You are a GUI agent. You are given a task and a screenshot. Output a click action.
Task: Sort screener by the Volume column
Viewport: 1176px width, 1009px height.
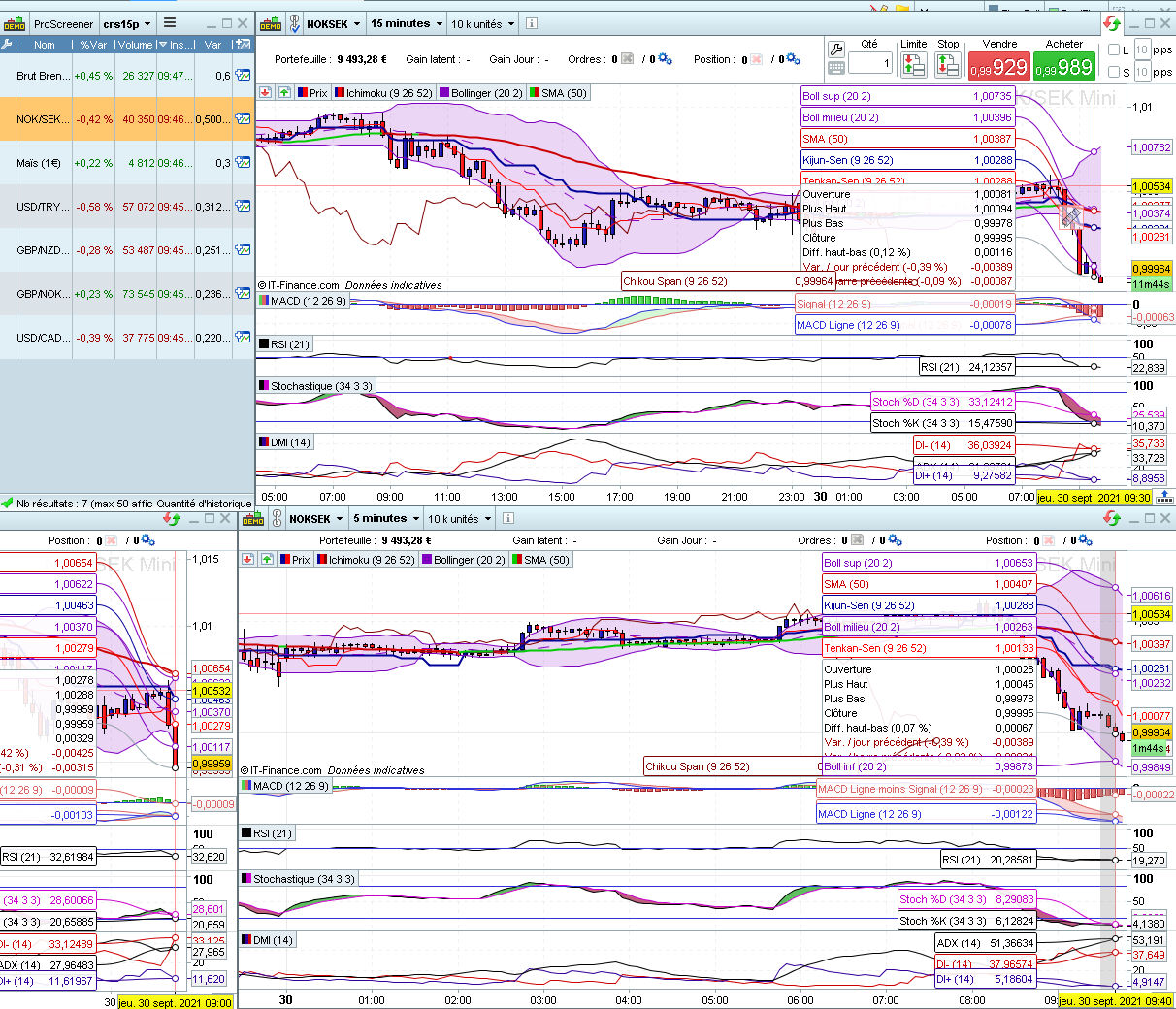[135, 45]
